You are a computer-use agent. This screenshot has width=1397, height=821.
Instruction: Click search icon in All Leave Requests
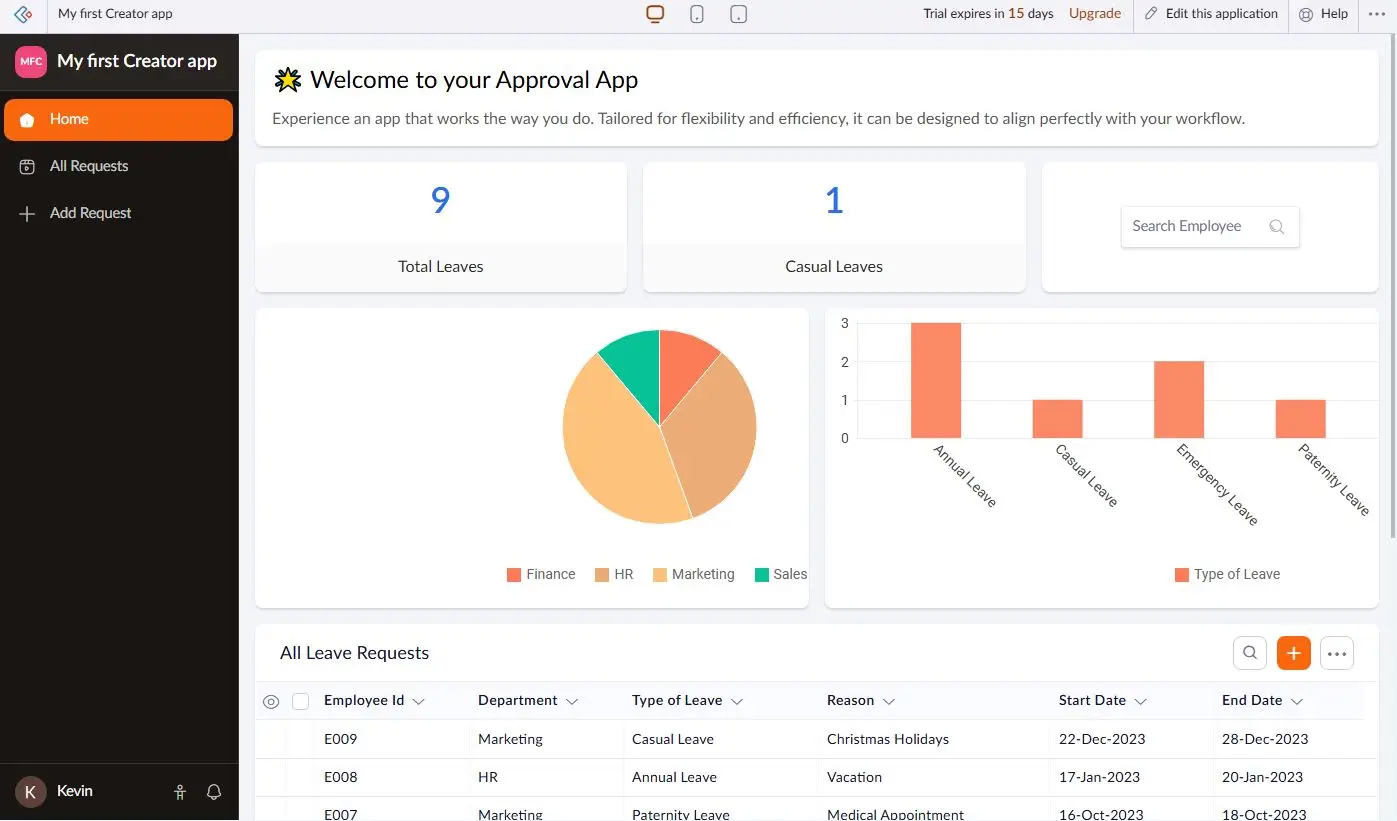(1250, 653)
